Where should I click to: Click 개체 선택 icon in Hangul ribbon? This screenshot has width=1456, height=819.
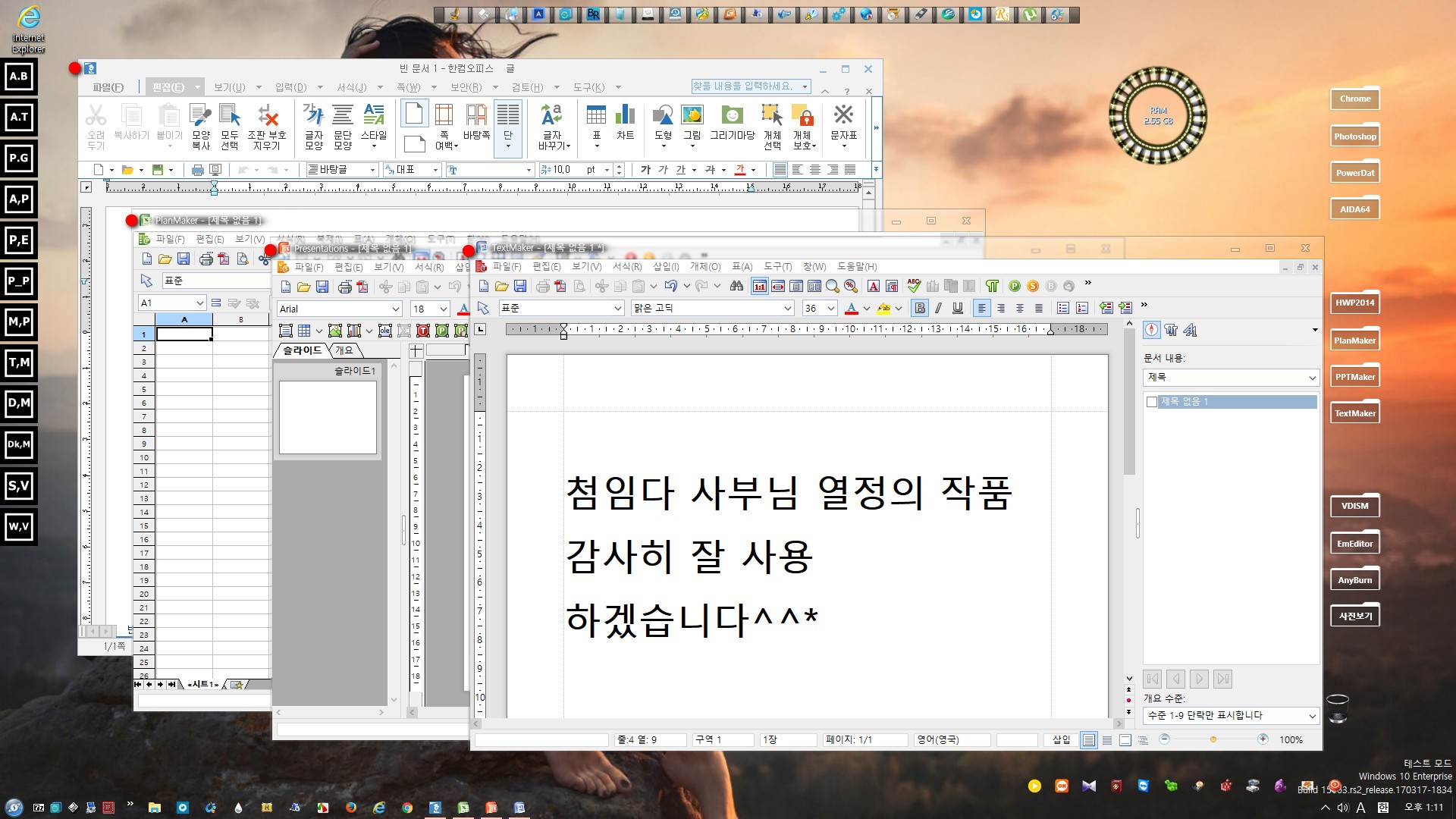772,127
